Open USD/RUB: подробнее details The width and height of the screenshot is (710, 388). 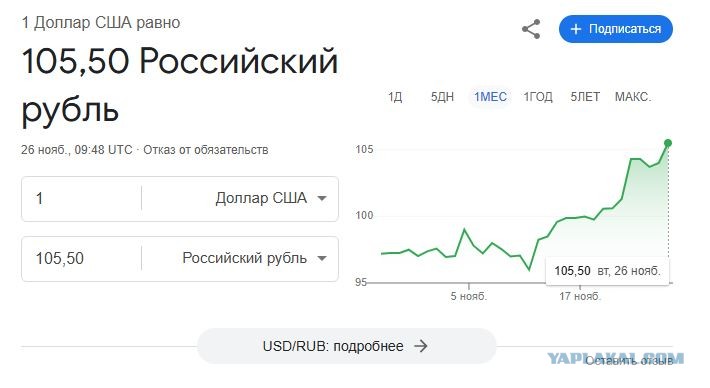[x=346, y=346]
